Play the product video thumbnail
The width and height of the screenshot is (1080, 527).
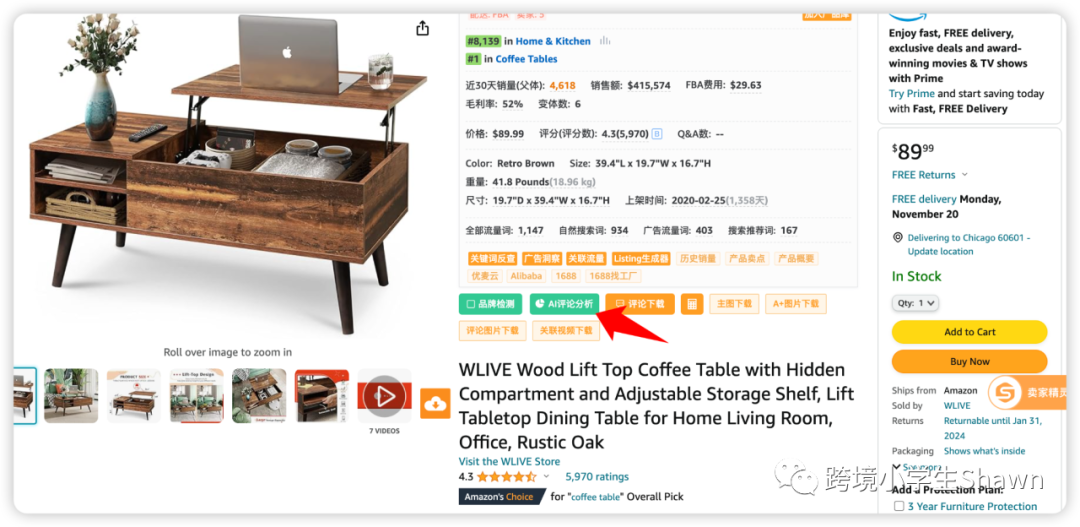pyautogui.click(x=384, y=396)
